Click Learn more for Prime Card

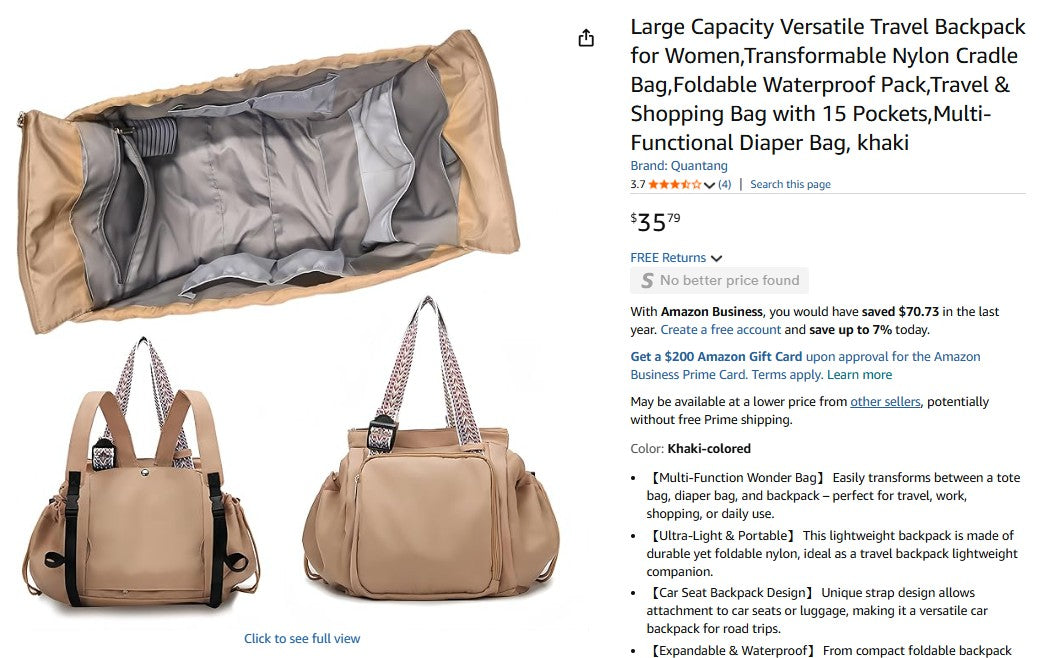(859, 374)
